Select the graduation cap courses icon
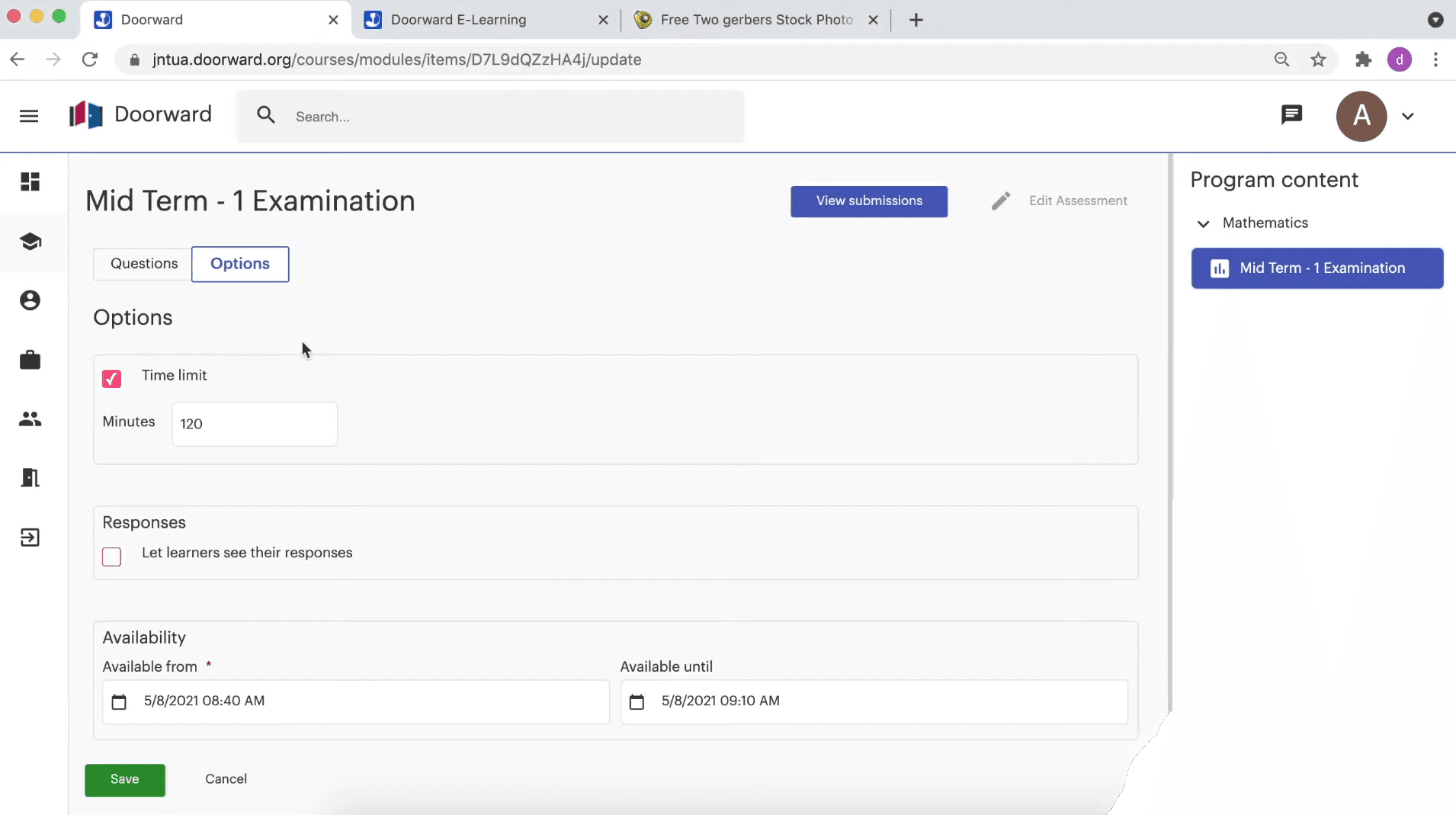 click(x=30, y=242)
